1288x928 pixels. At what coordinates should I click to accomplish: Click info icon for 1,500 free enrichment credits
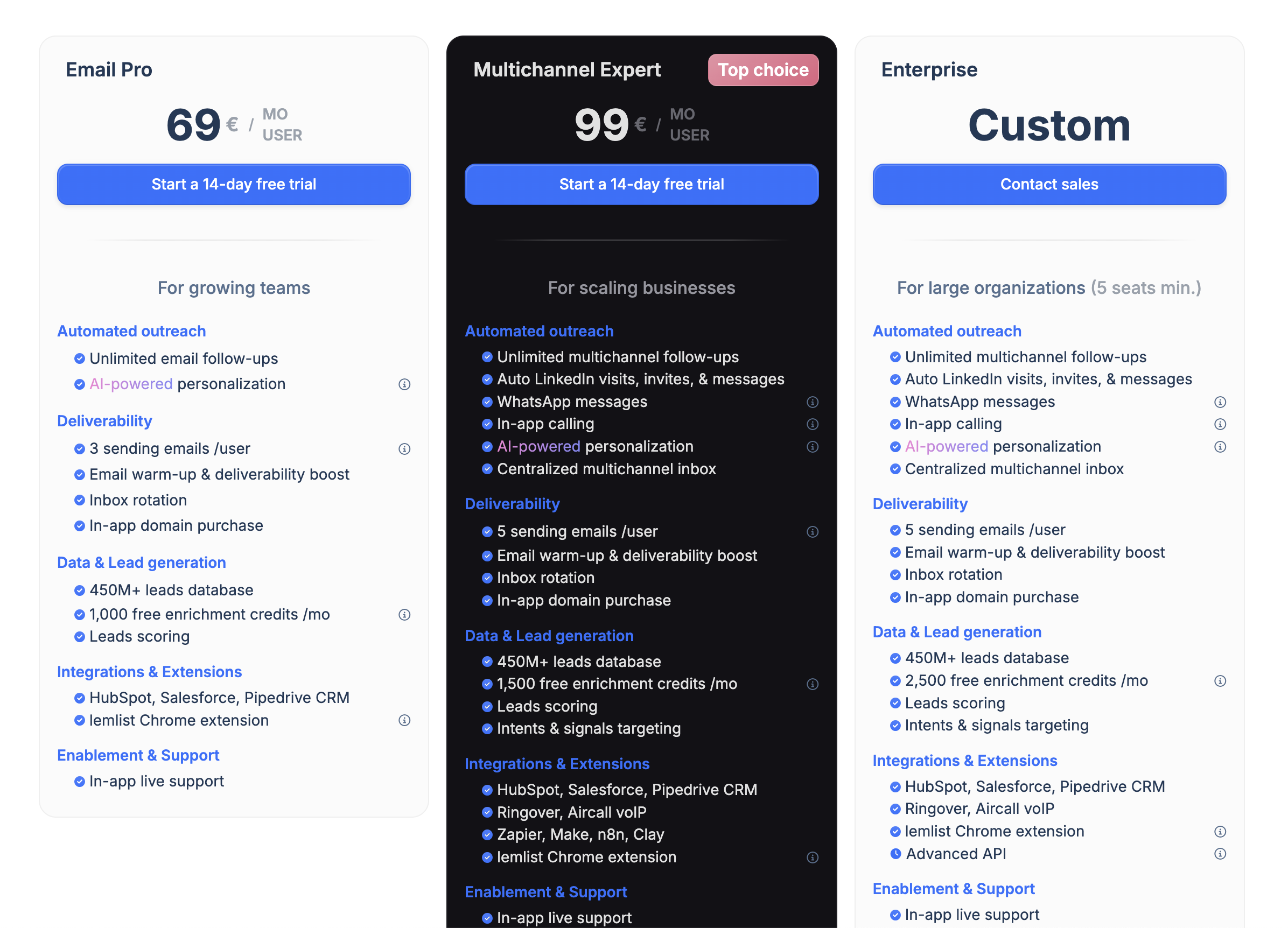click(x=813, y=684)
